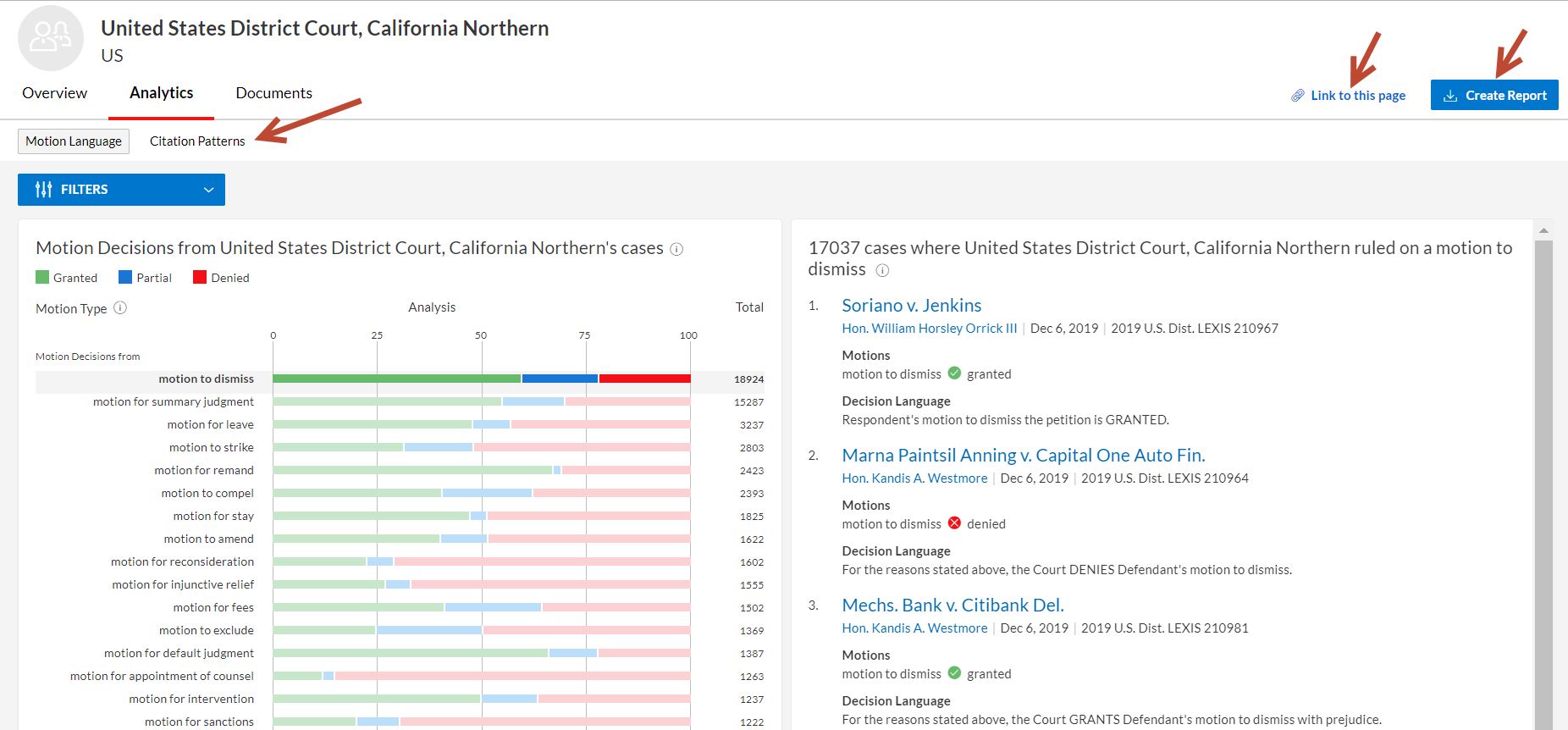Click the Create Report button
This screenshot has width=1568, height=730.
pyautogui.click(x=1494, y=95)
